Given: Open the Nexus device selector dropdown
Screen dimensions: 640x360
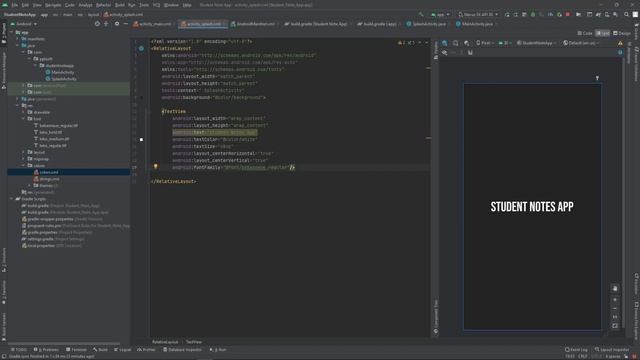Looking at the screenshot, I should 478,15.
